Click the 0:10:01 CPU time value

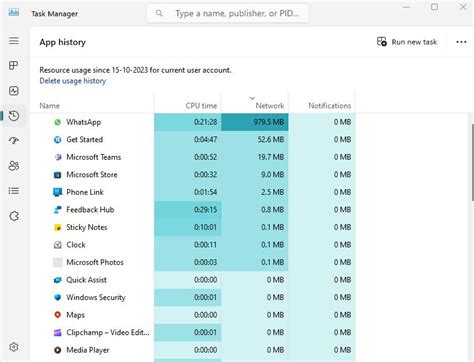coord(205,227)
